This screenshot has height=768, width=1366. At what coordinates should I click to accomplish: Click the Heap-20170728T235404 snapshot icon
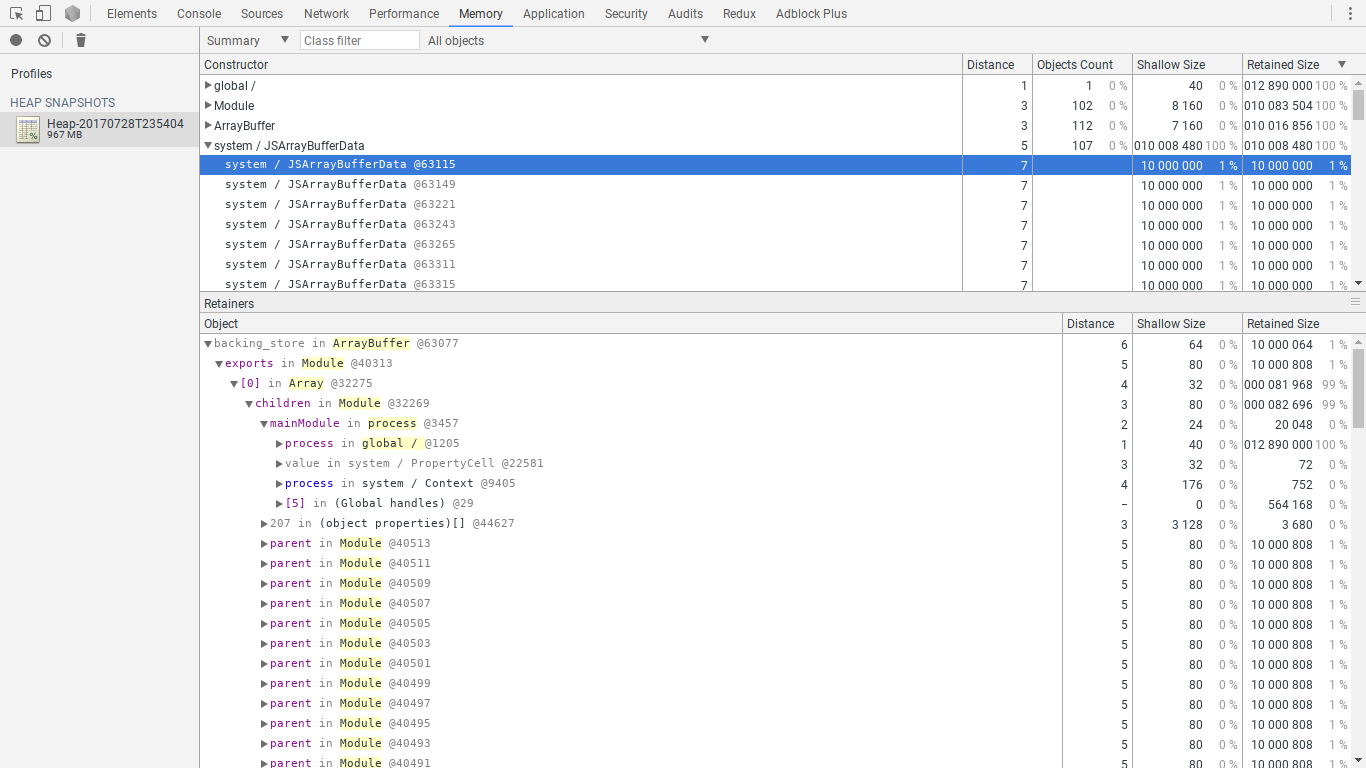pyautogui.click(x=28, y=129)
